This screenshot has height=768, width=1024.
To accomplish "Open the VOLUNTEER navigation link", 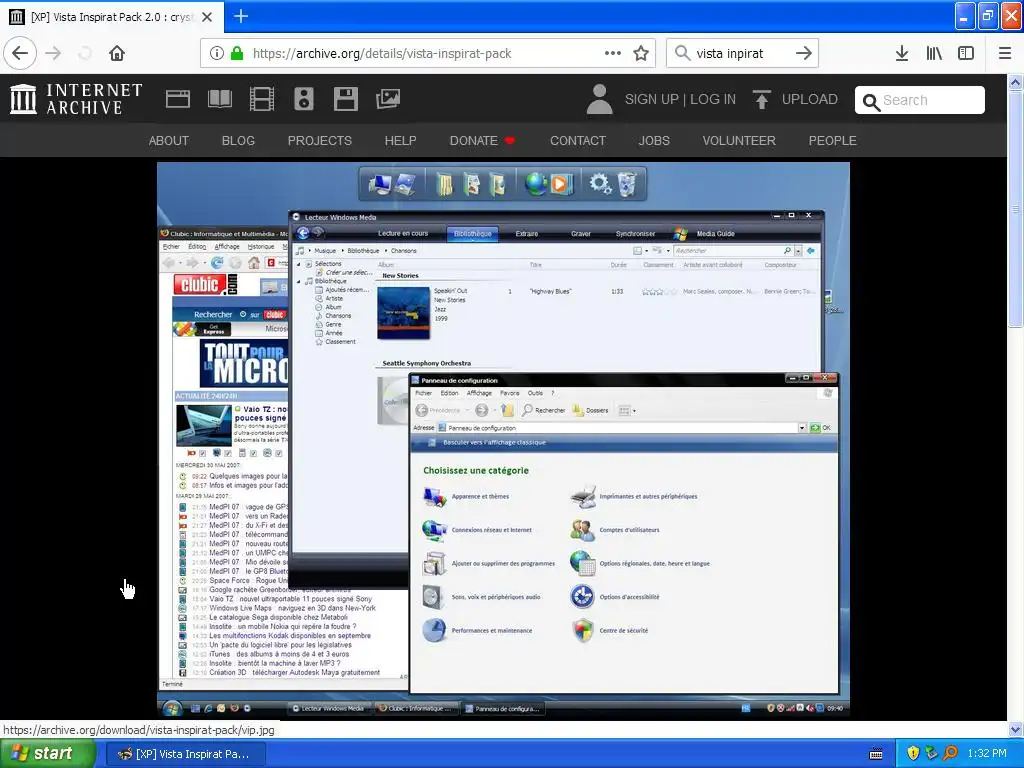I will point(739,140).
